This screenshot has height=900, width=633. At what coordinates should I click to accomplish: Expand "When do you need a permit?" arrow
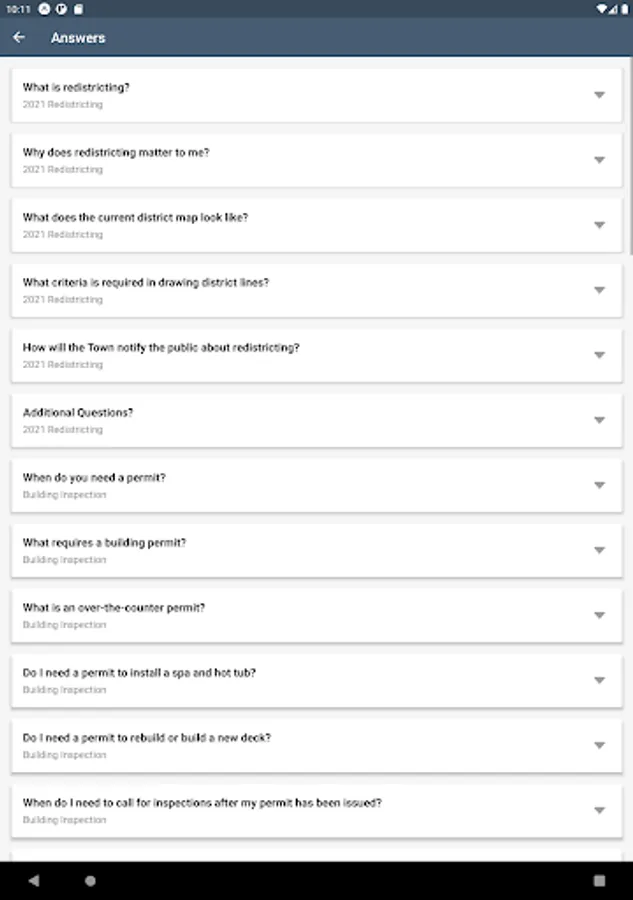pyautogui.click(x=599, y=485)
